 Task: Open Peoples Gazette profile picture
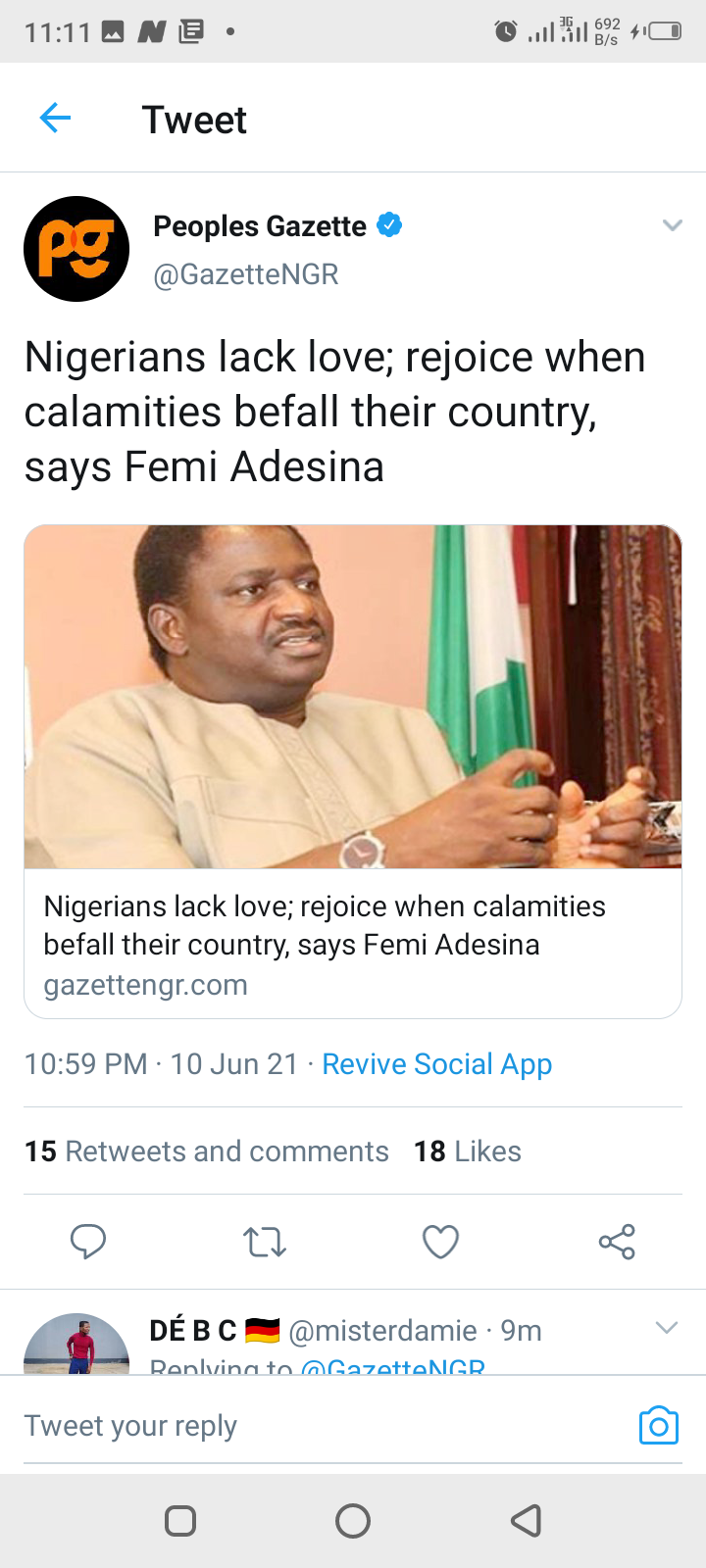click(76, 249)
